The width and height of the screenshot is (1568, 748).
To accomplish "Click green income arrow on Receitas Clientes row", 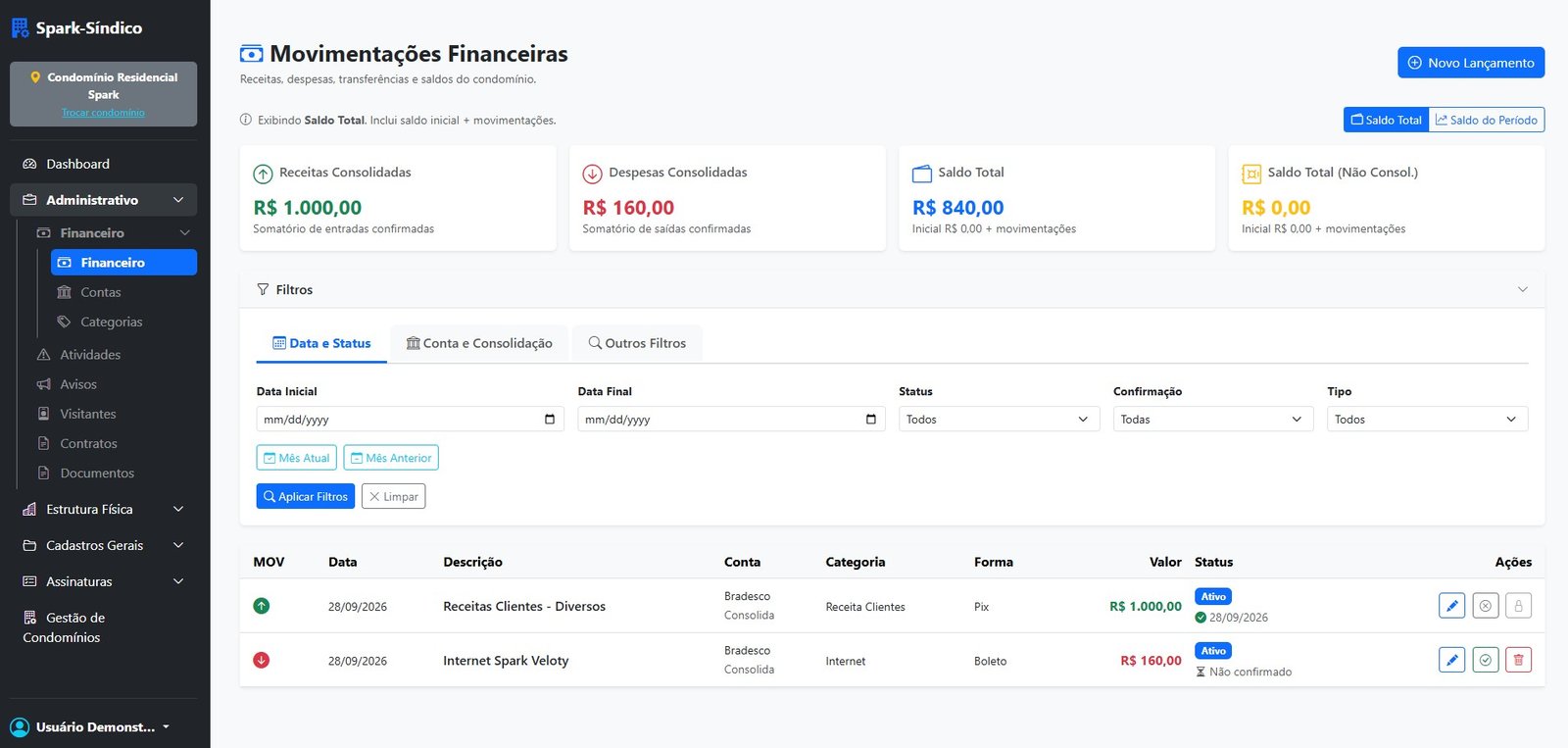I will coord(262,606).
